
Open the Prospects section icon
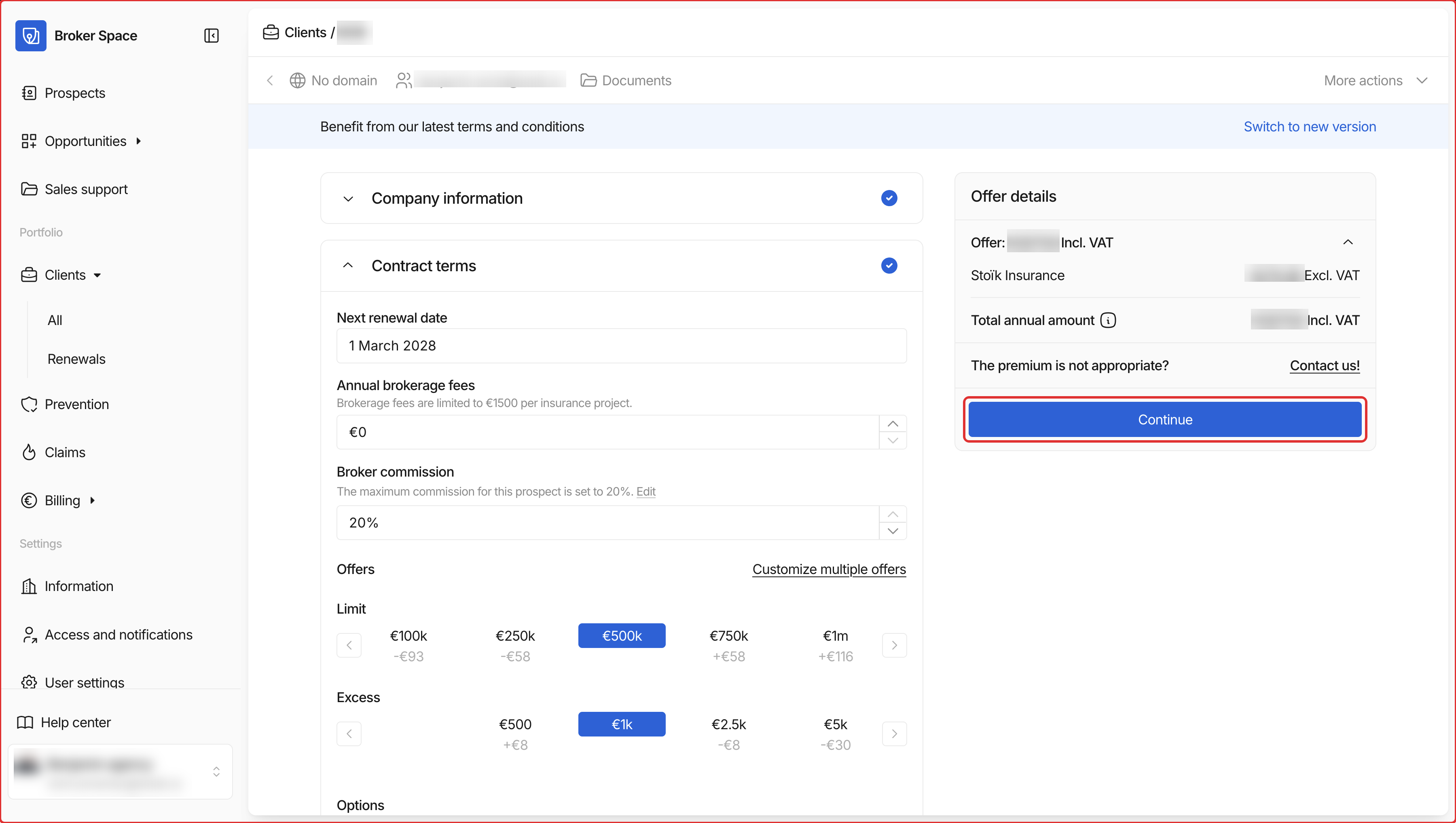29,93
